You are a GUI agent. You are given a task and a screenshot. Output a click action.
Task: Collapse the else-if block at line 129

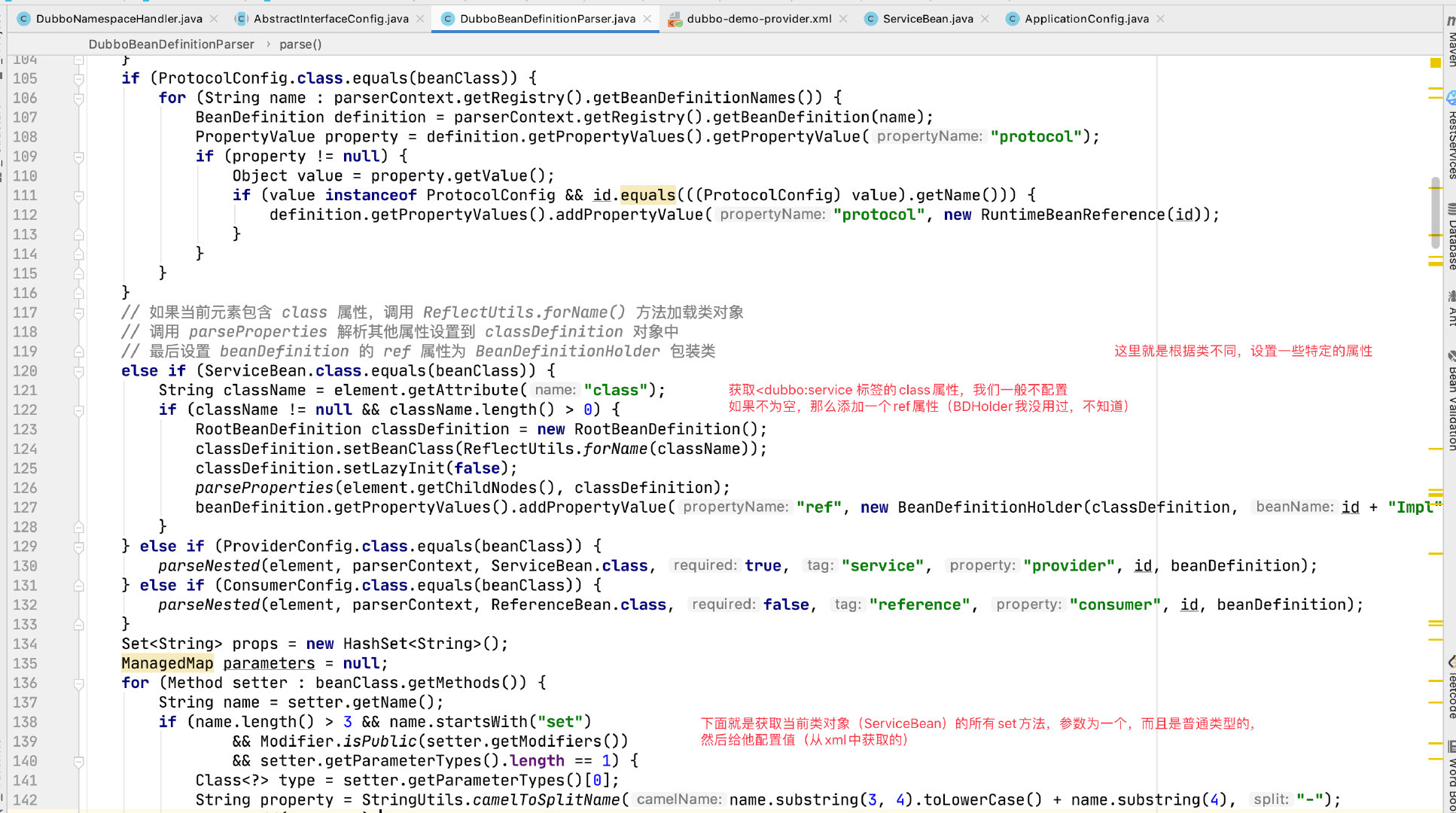pos(79,547)
